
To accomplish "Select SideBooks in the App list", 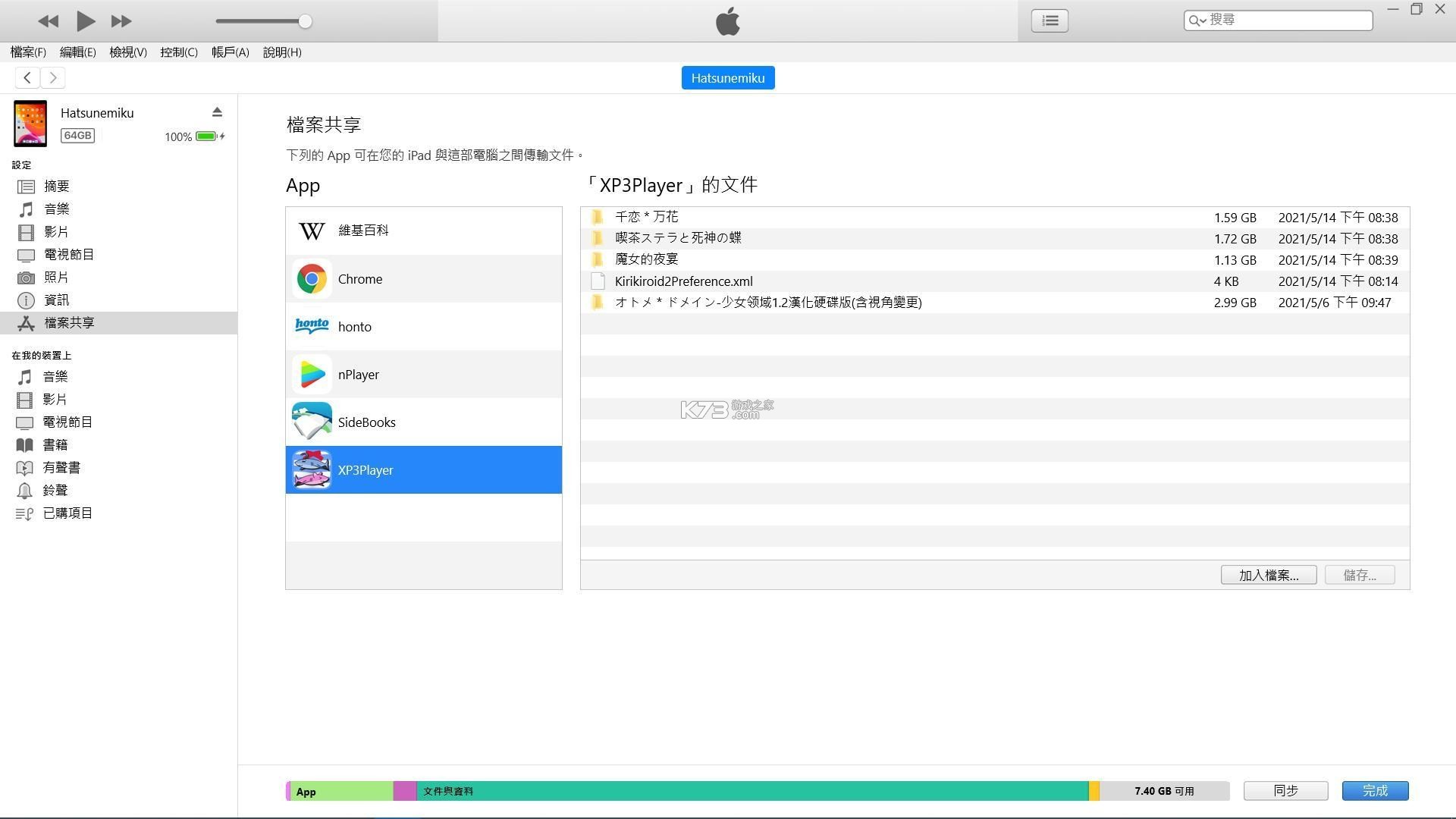I will click(367, 422).
